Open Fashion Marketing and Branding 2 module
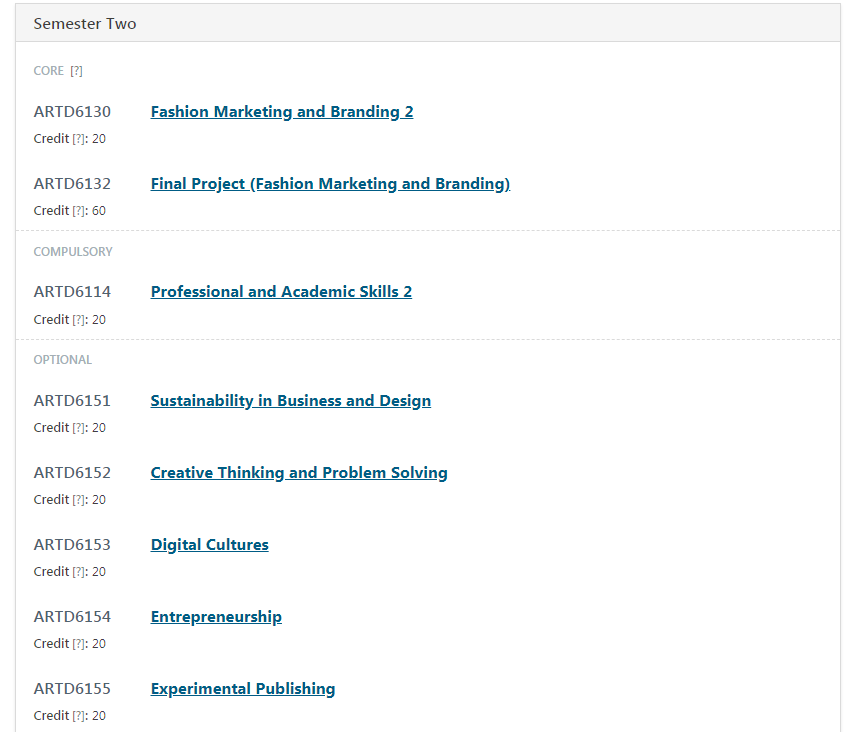 [x=281, y=112]
